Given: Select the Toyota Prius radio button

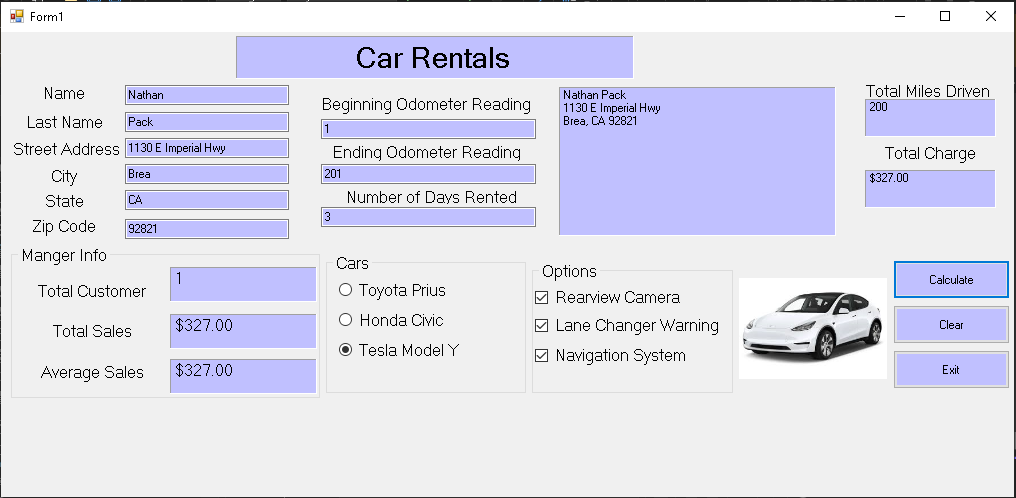Looking at the screenshot, I should [x=346, y=291].
